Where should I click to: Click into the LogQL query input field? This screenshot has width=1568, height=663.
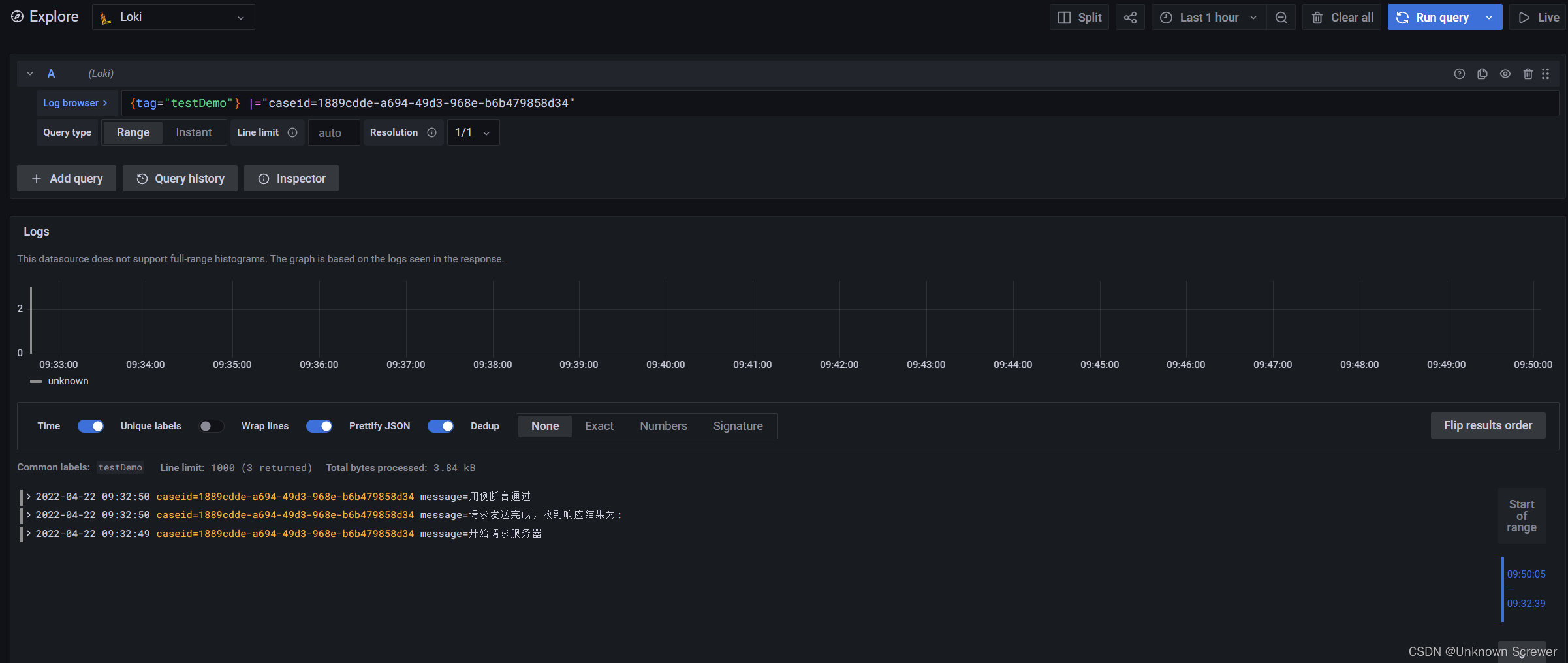(x=840, y=103)
